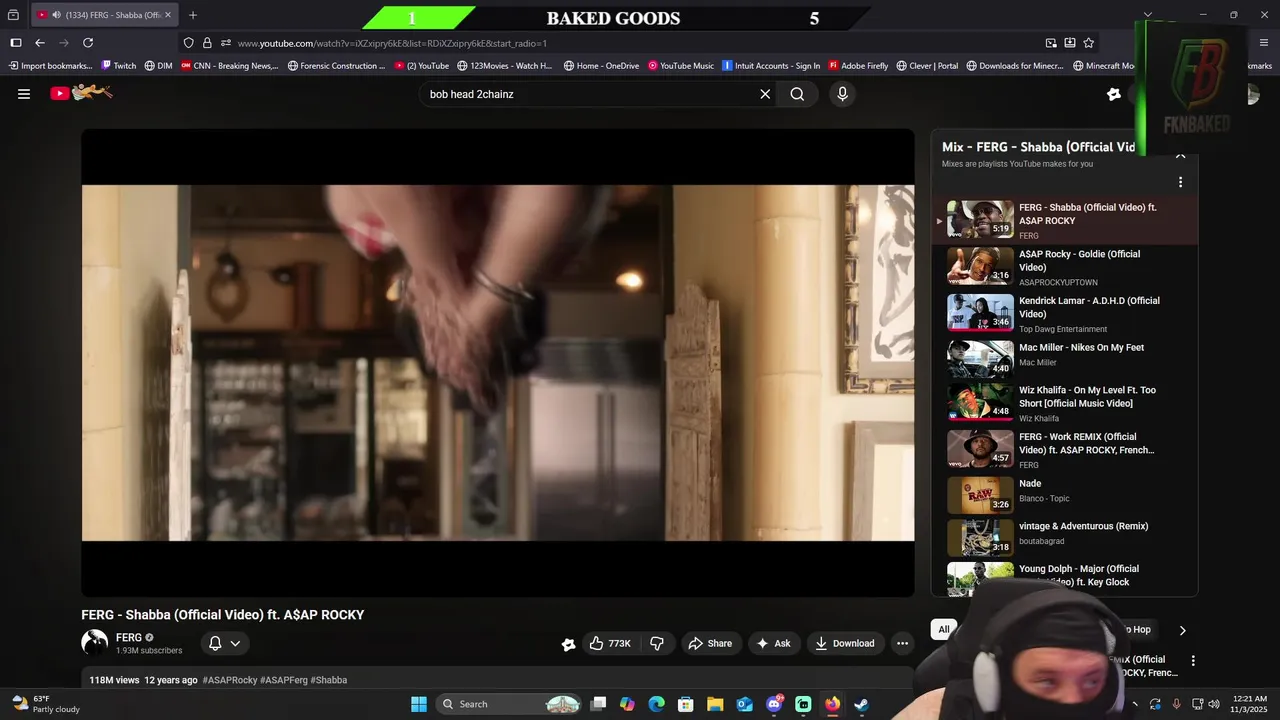Open the Import bookmarks item
This screenshot has width=1280, height=720.
(50, 66)
